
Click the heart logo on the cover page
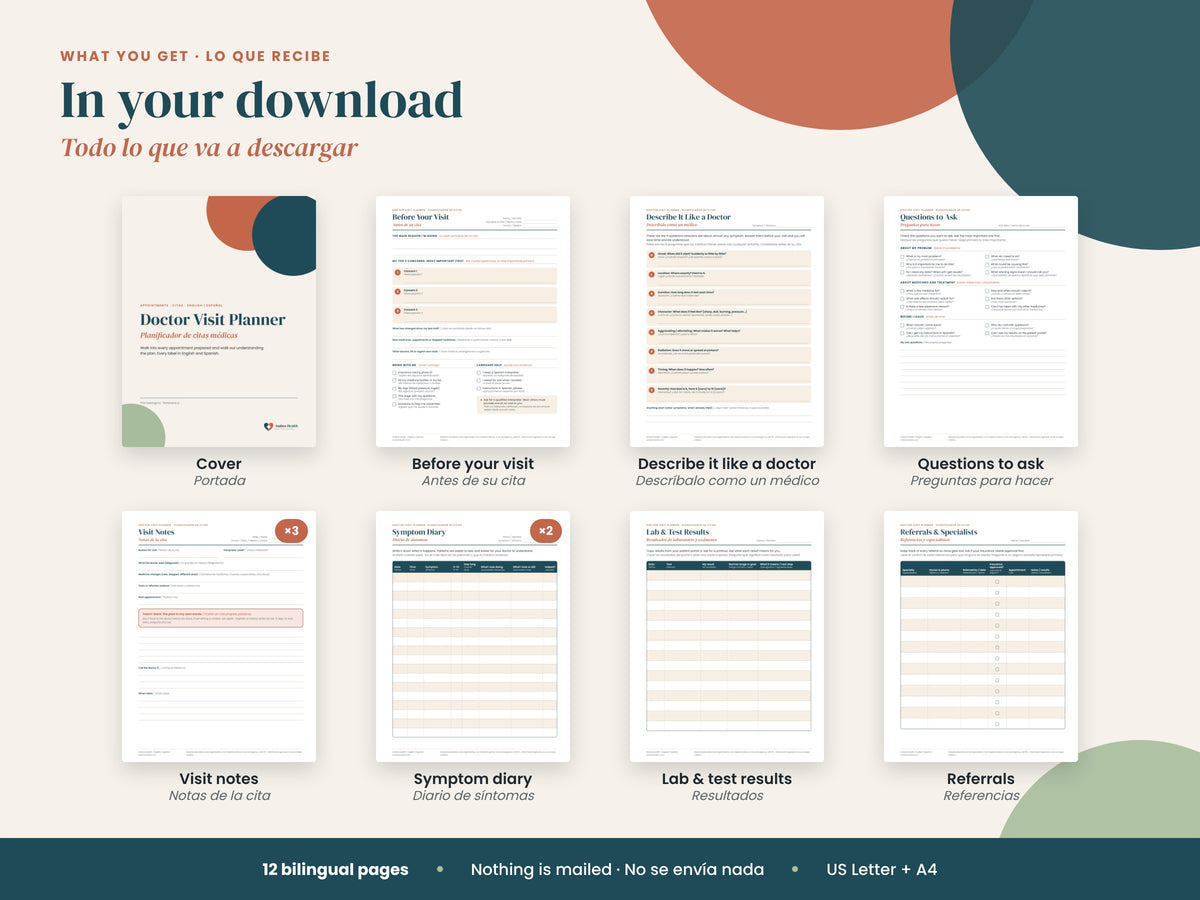click(x=268, y=426)
